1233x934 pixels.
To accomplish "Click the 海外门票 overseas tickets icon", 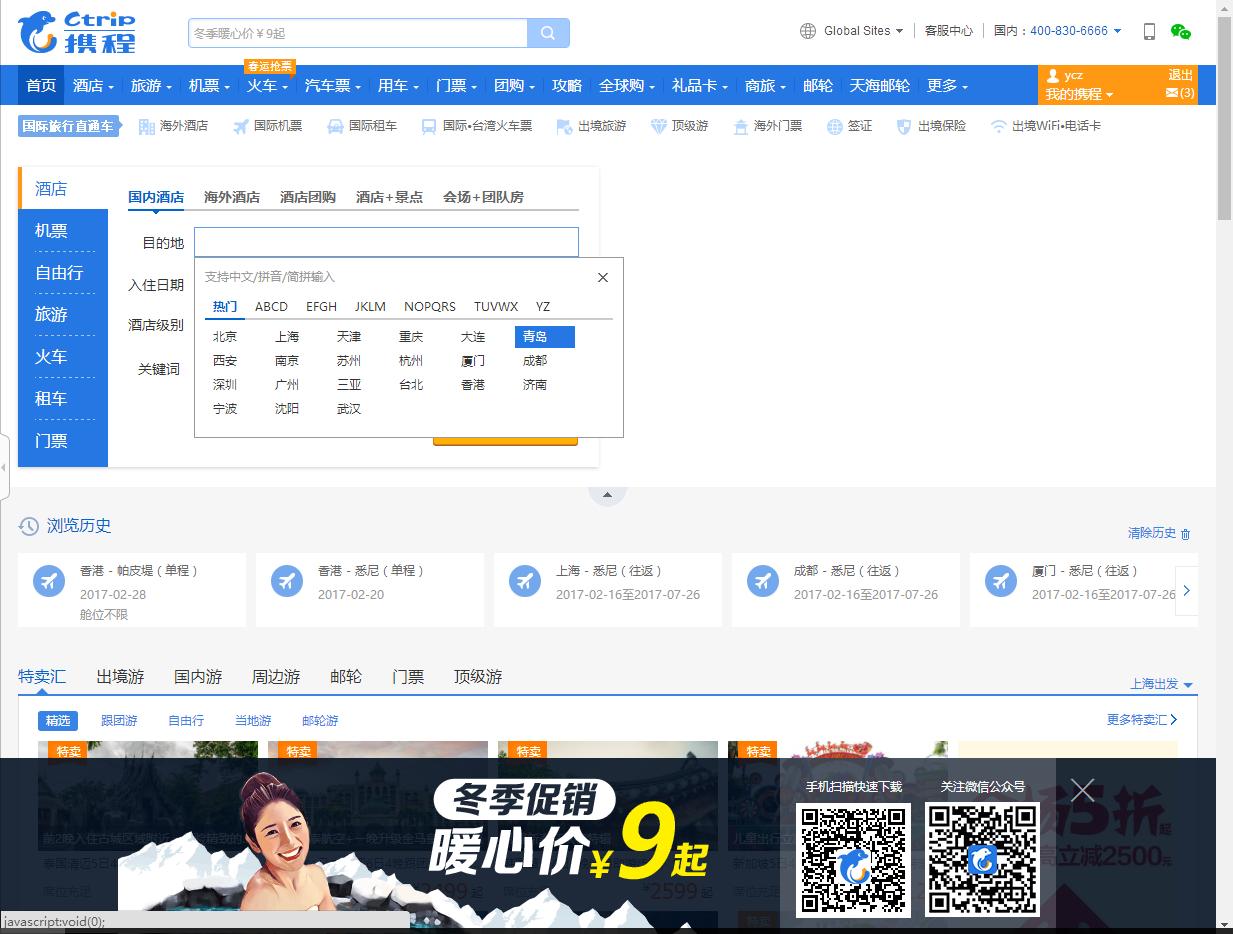I will [738, 126].
